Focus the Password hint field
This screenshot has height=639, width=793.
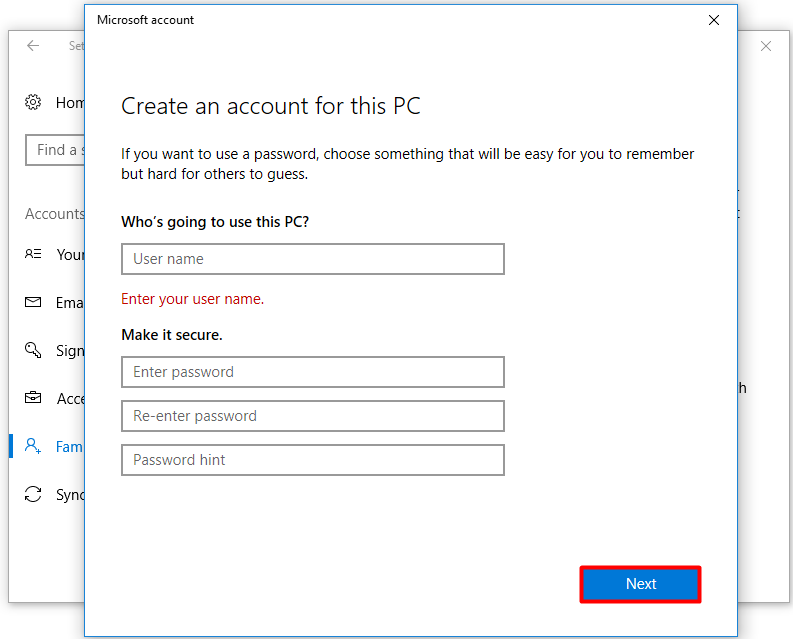tap(313, 460)
